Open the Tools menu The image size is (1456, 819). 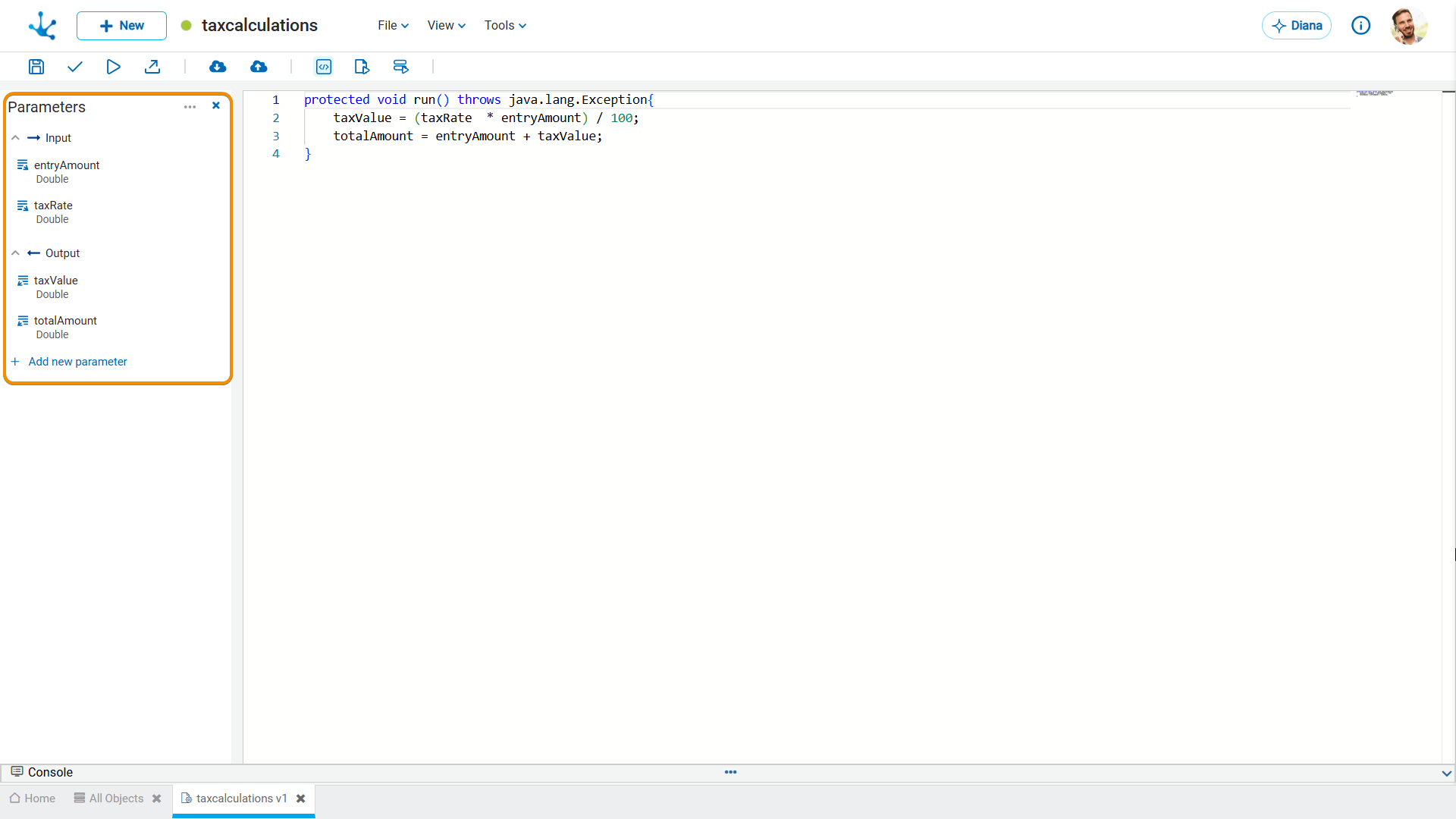505,26
